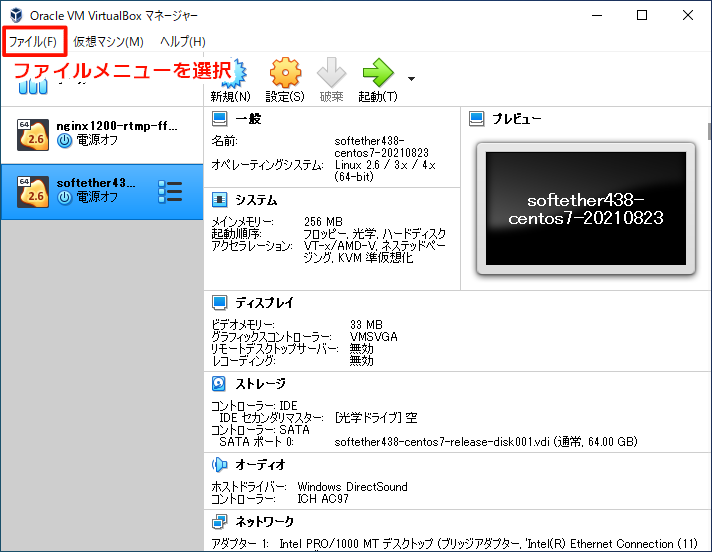Click the softether438-centos7-release-disk001.vdi disk entry
Screen dimensions: 712x552
tap(486, 442)
